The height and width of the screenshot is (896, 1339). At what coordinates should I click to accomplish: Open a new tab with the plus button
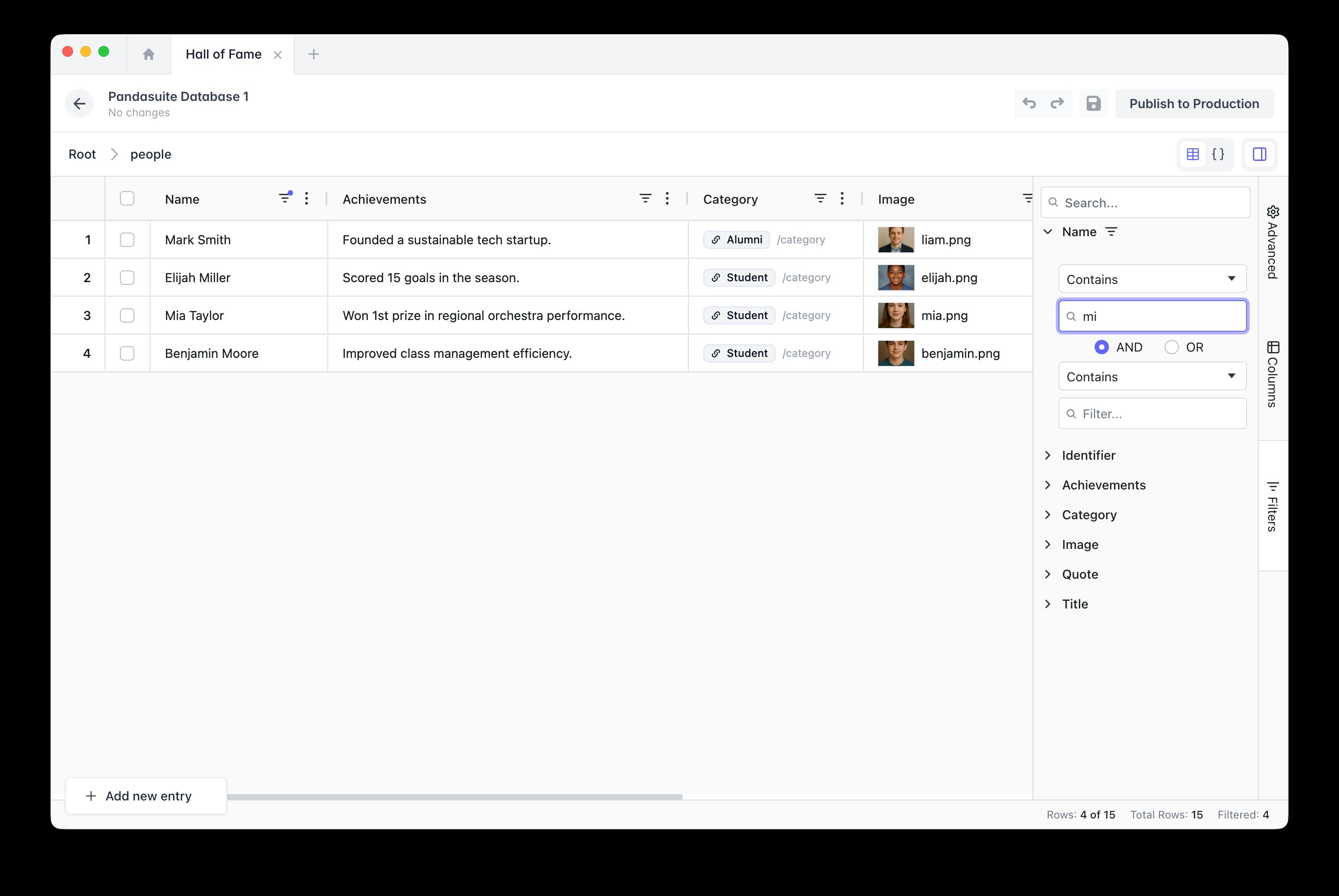(x=313, y=54)
